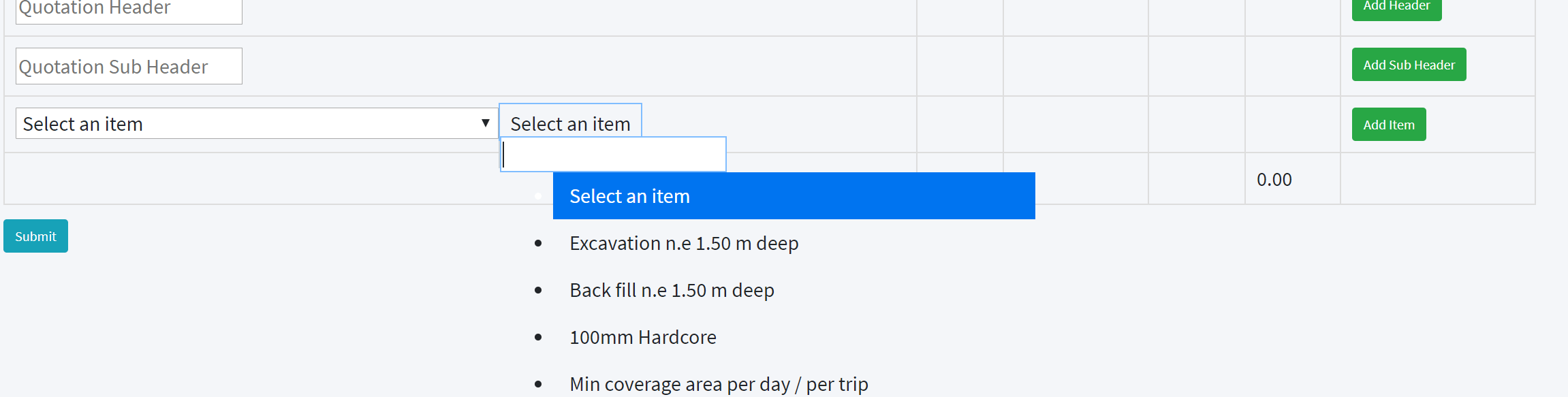Pick Back fill n.e 1.50 m deep
The image size is (1568, 397).
[672, 290]
